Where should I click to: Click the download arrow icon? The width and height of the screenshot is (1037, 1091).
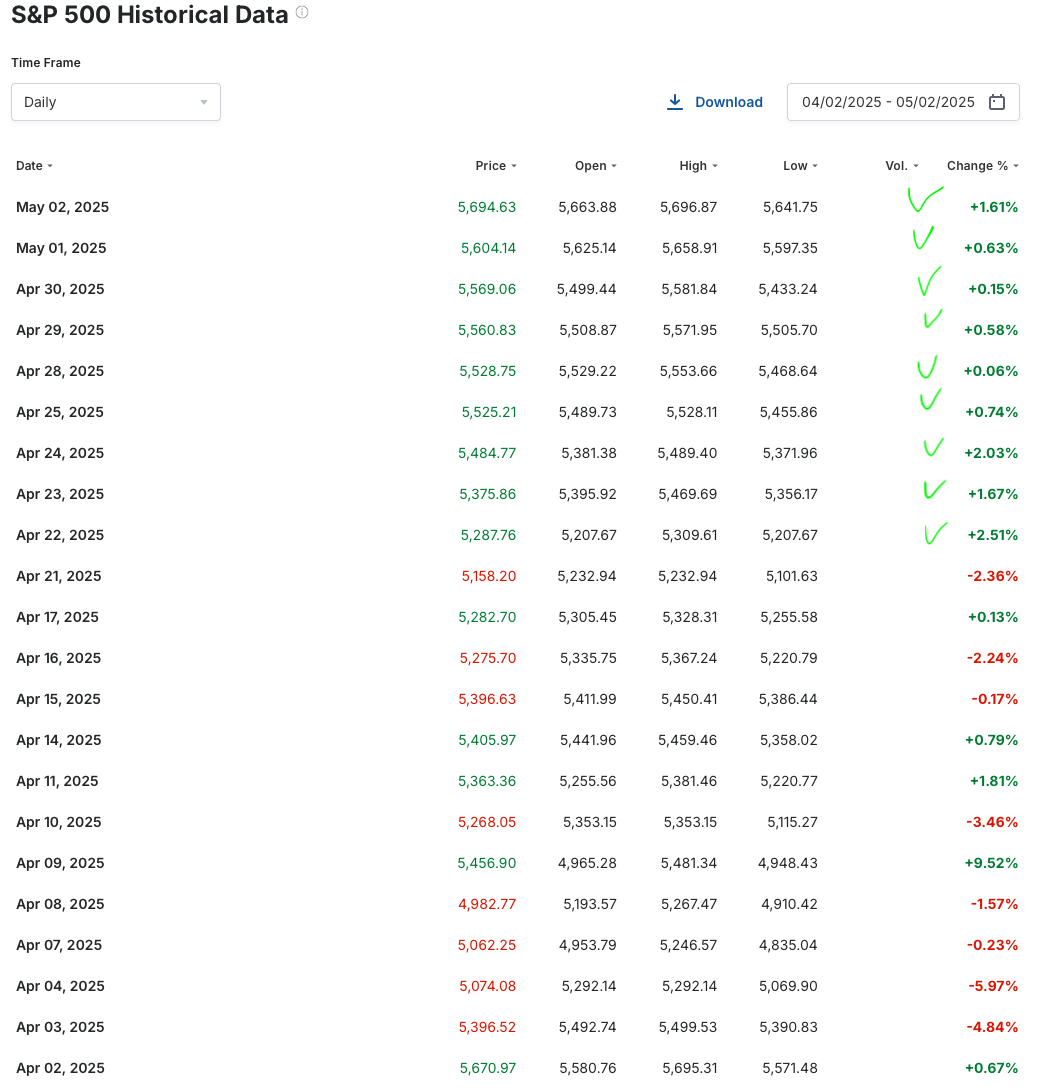coord(674,102)
